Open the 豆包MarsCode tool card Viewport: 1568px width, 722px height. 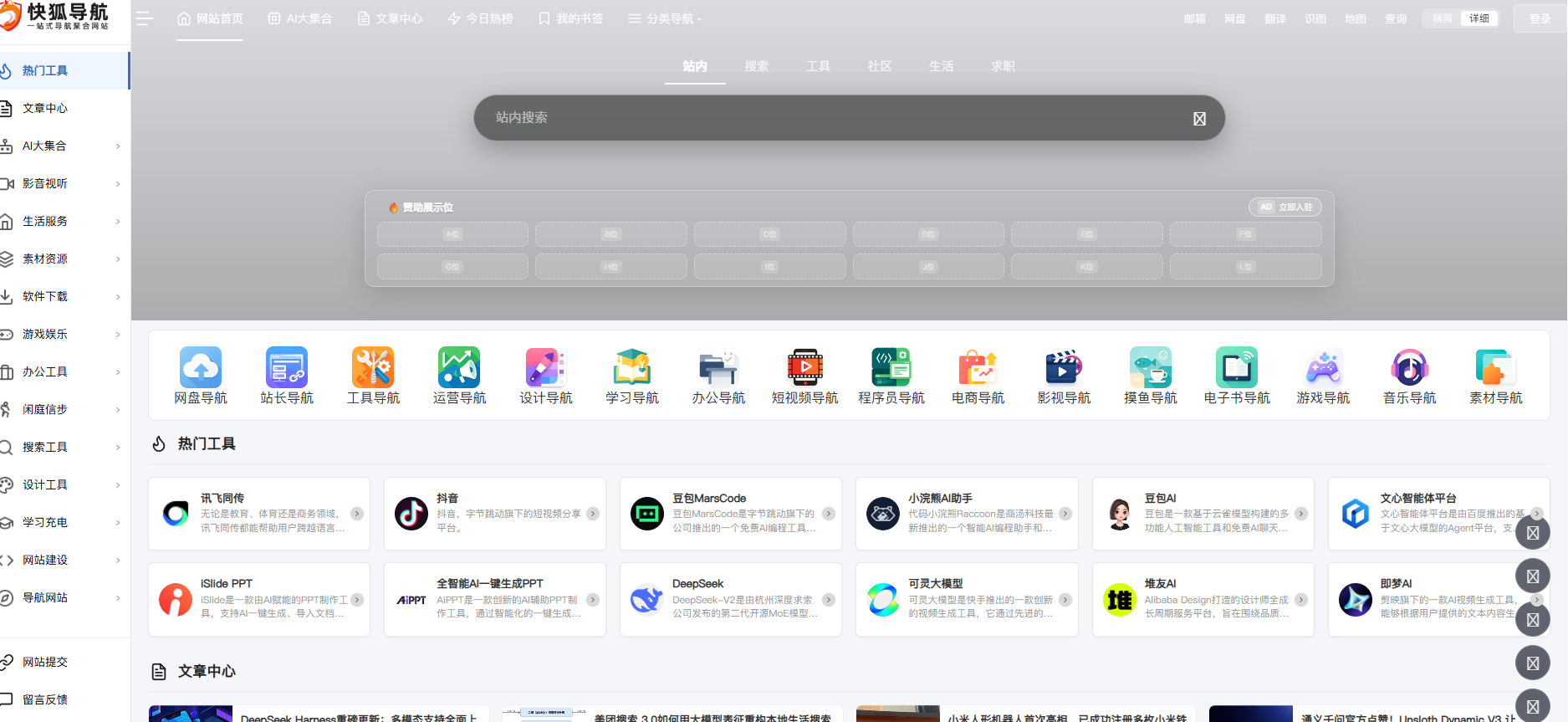[730, 514]
